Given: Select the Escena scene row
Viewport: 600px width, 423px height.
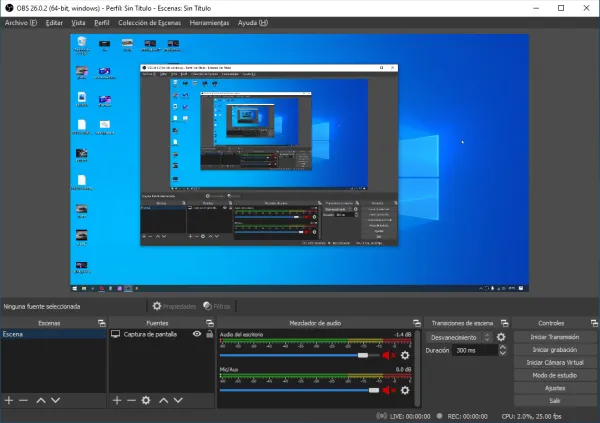Looking at the screenshot, I should [x=54, y=334].
